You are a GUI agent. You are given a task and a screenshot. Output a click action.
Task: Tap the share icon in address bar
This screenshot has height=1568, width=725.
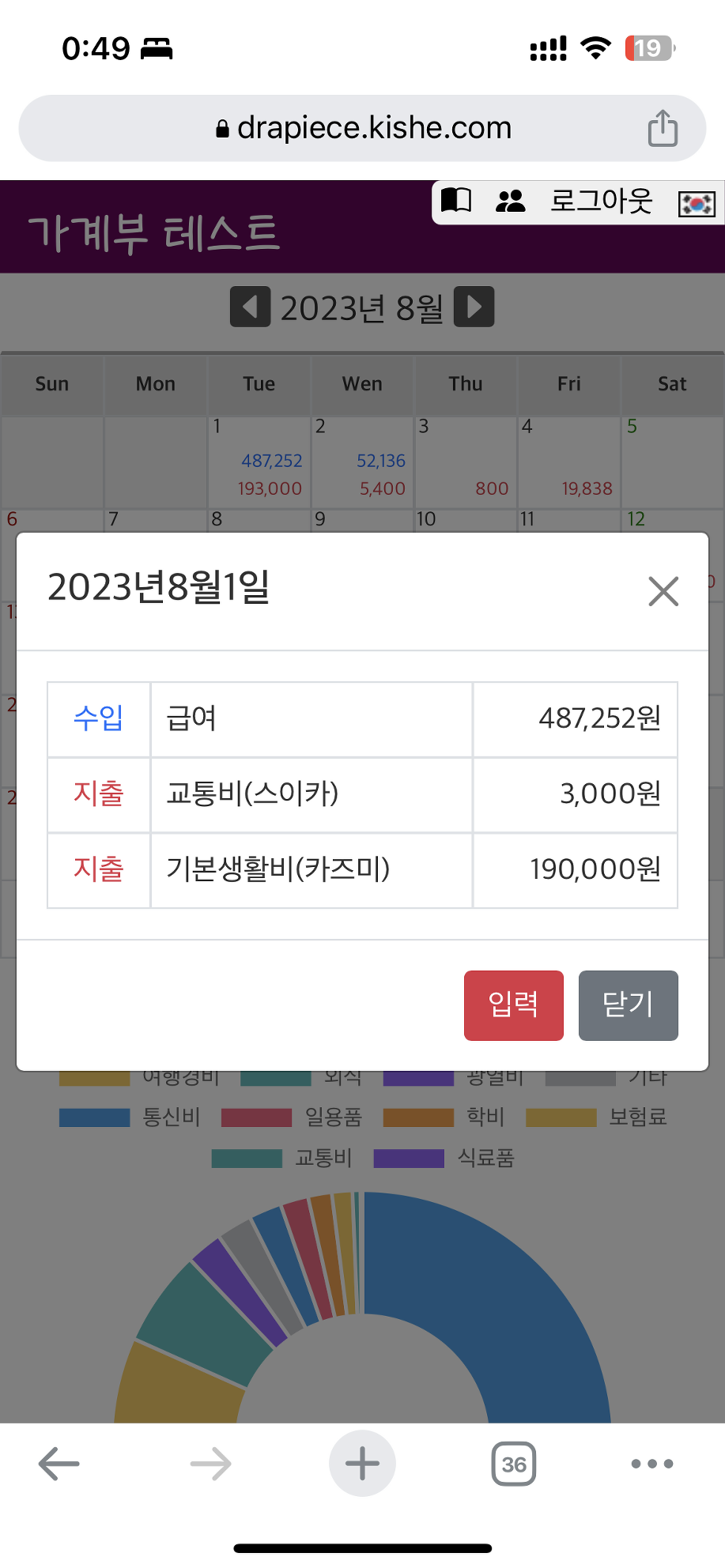(663, 129)
